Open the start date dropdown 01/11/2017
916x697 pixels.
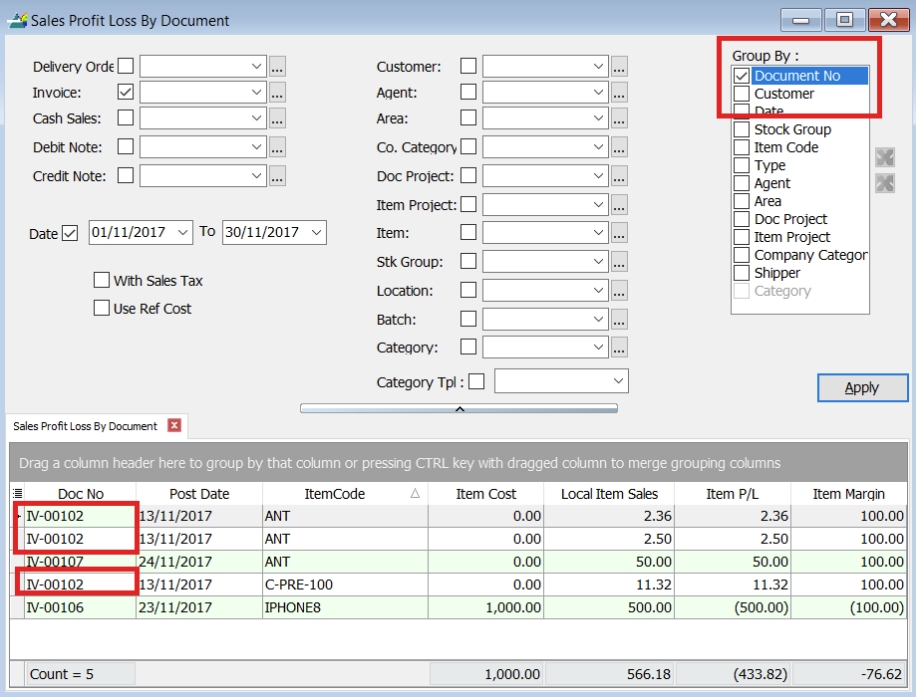[182, 233]
